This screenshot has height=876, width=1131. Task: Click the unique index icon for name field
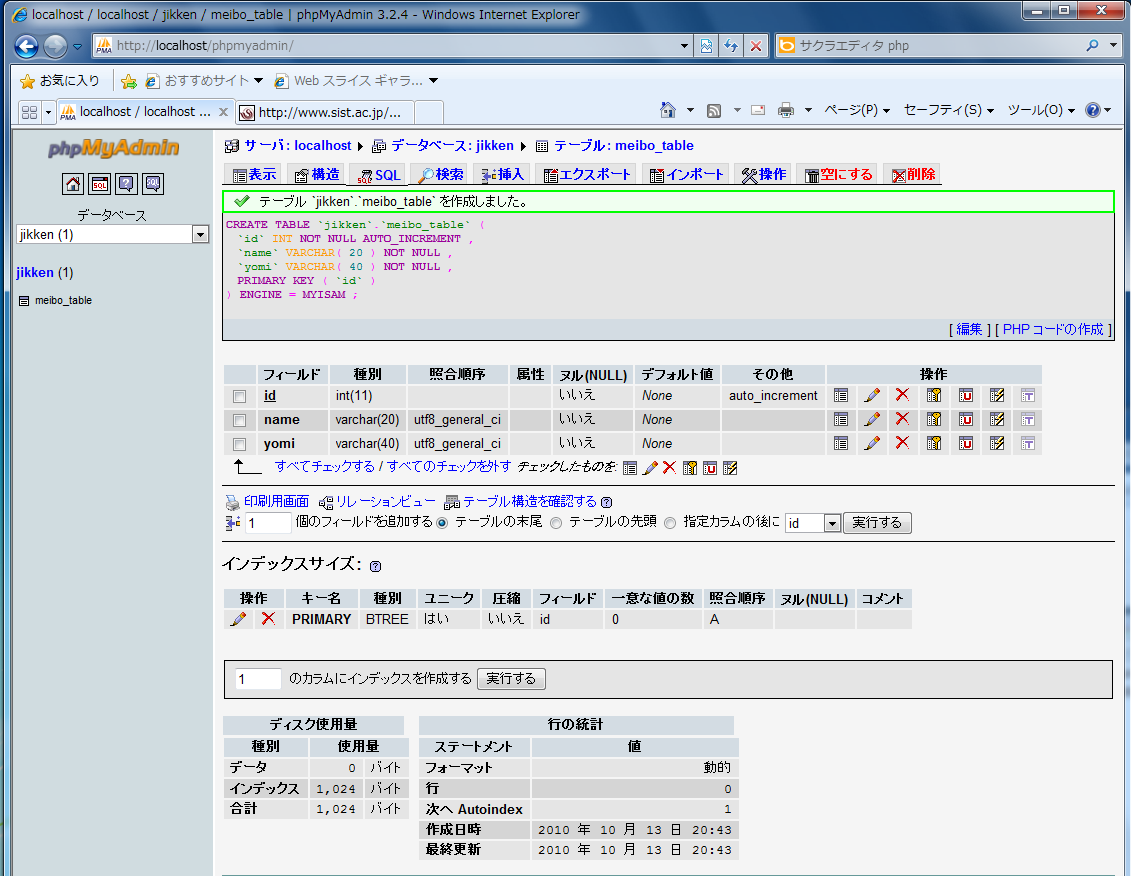[965, 420]
